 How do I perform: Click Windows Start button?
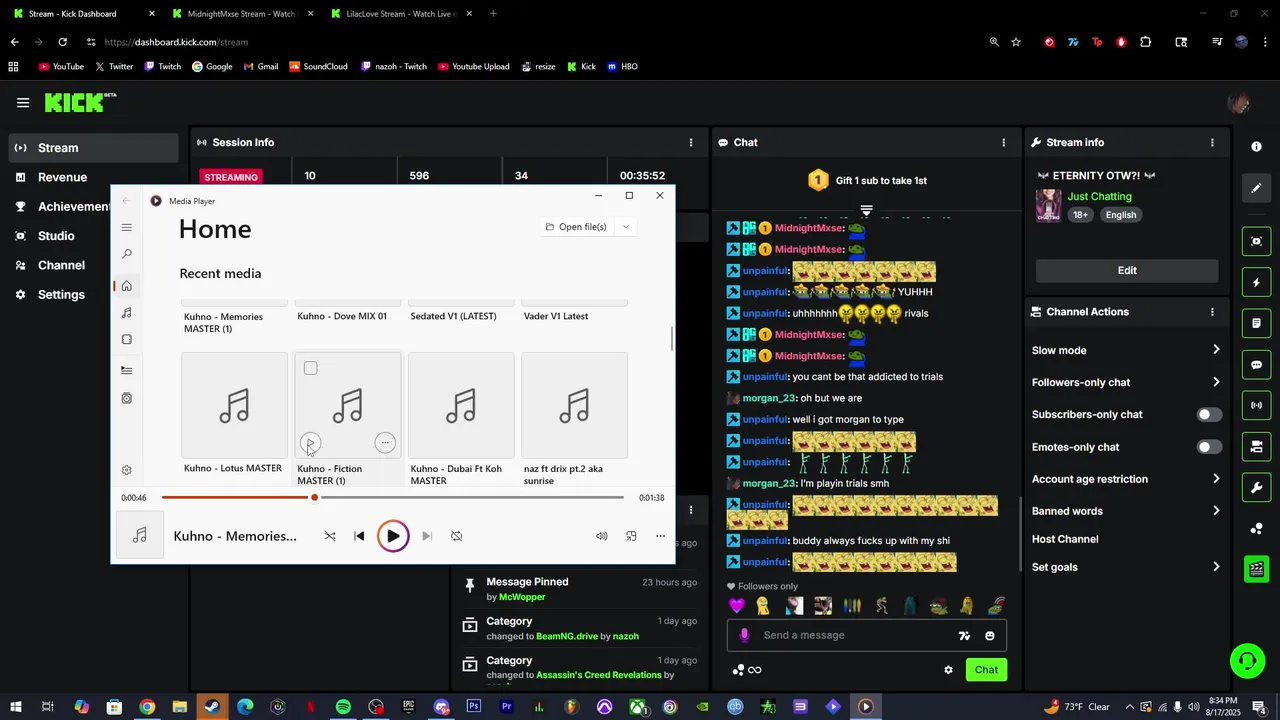point(15,707)
